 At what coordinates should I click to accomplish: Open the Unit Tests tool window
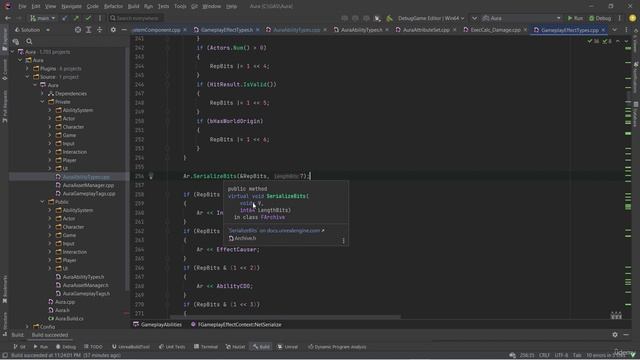click(172, 347)
